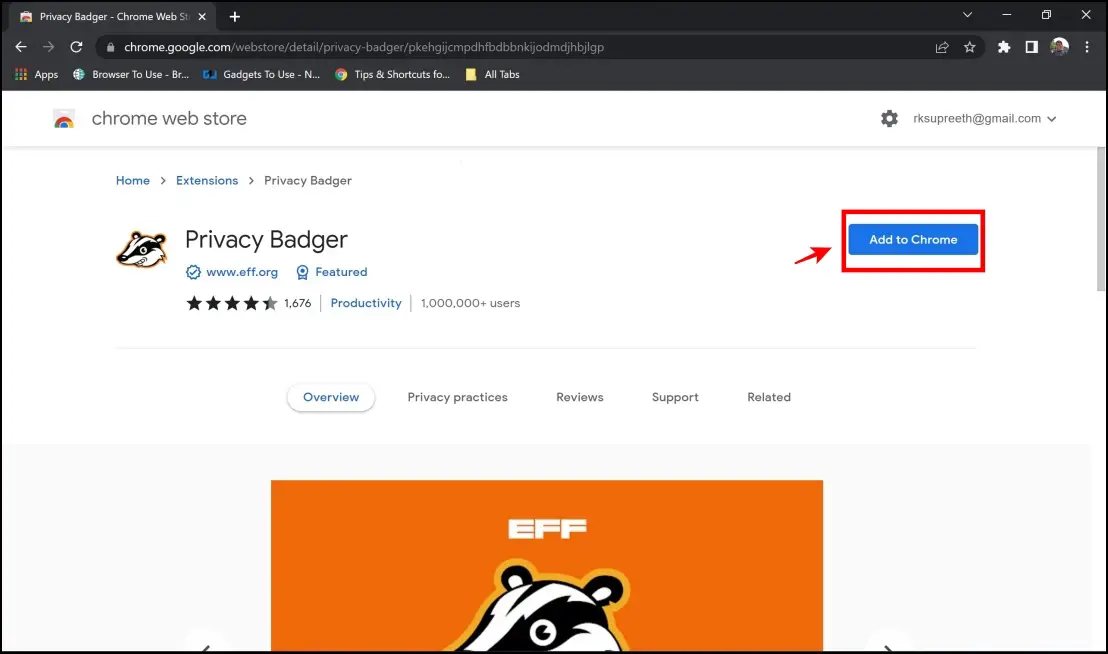Click the Add to Chrome button
Image resolution: width=1108 pixels, height=654 pixels.
pos(913,239)
